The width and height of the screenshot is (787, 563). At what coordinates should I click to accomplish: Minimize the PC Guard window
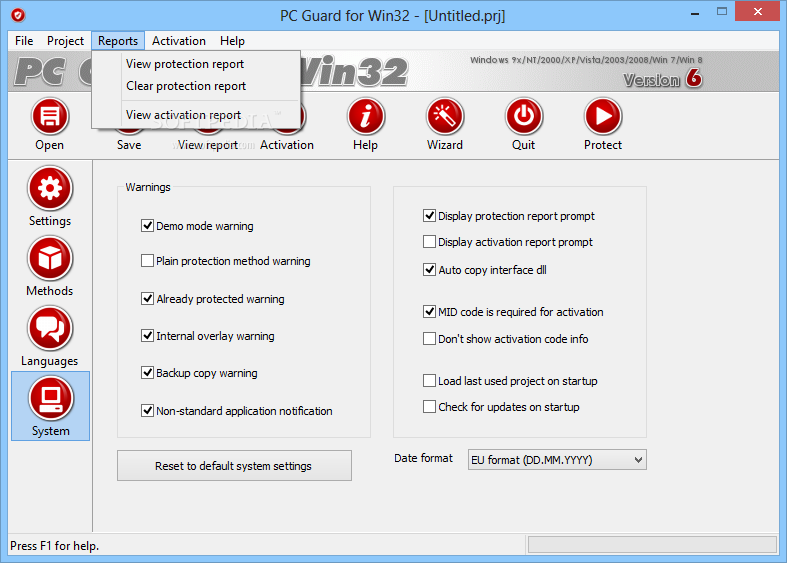coord(695,12)
